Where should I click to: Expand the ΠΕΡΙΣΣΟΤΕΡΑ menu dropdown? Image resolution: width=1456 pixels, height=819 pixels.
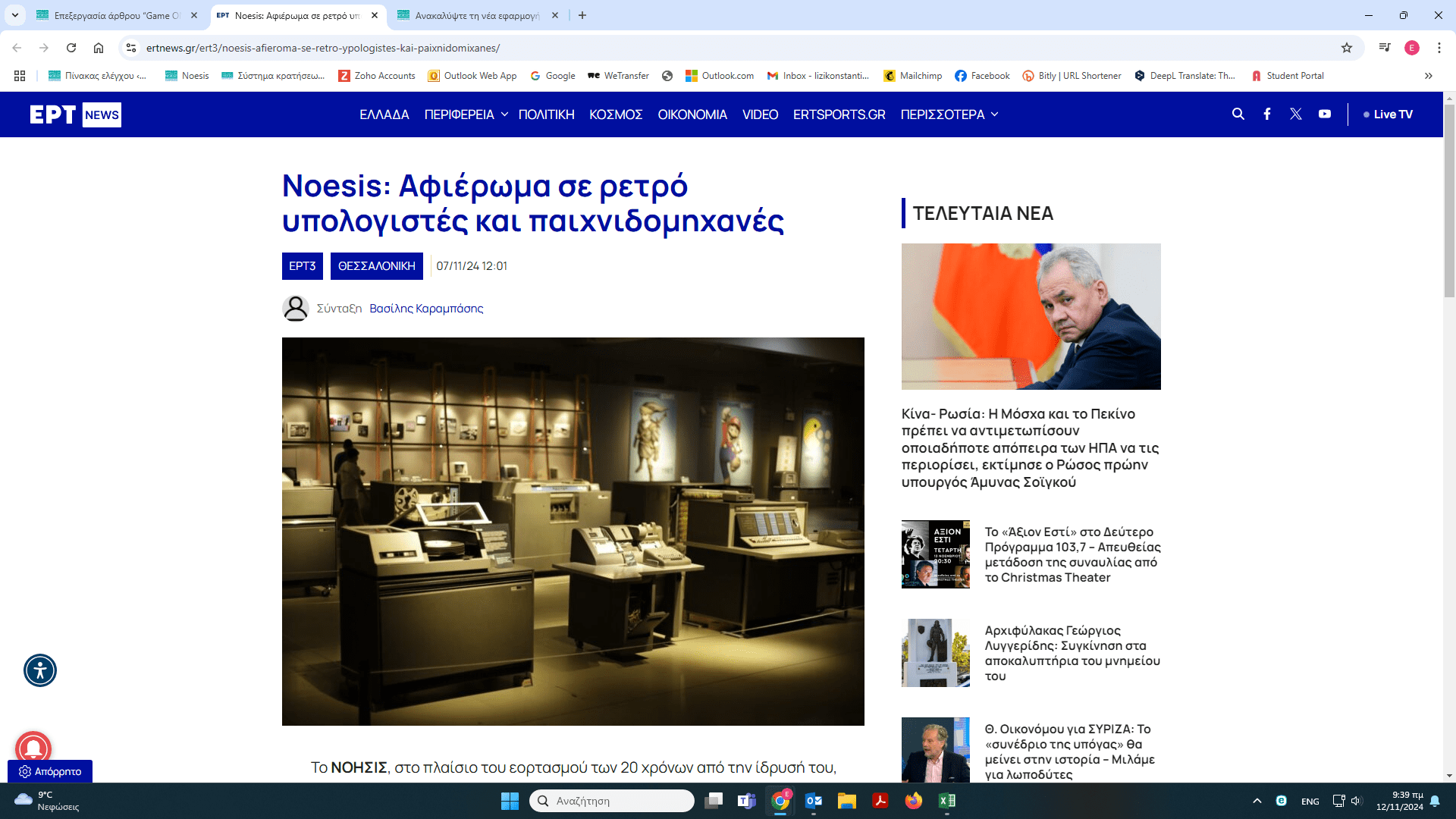click(949, 115)
